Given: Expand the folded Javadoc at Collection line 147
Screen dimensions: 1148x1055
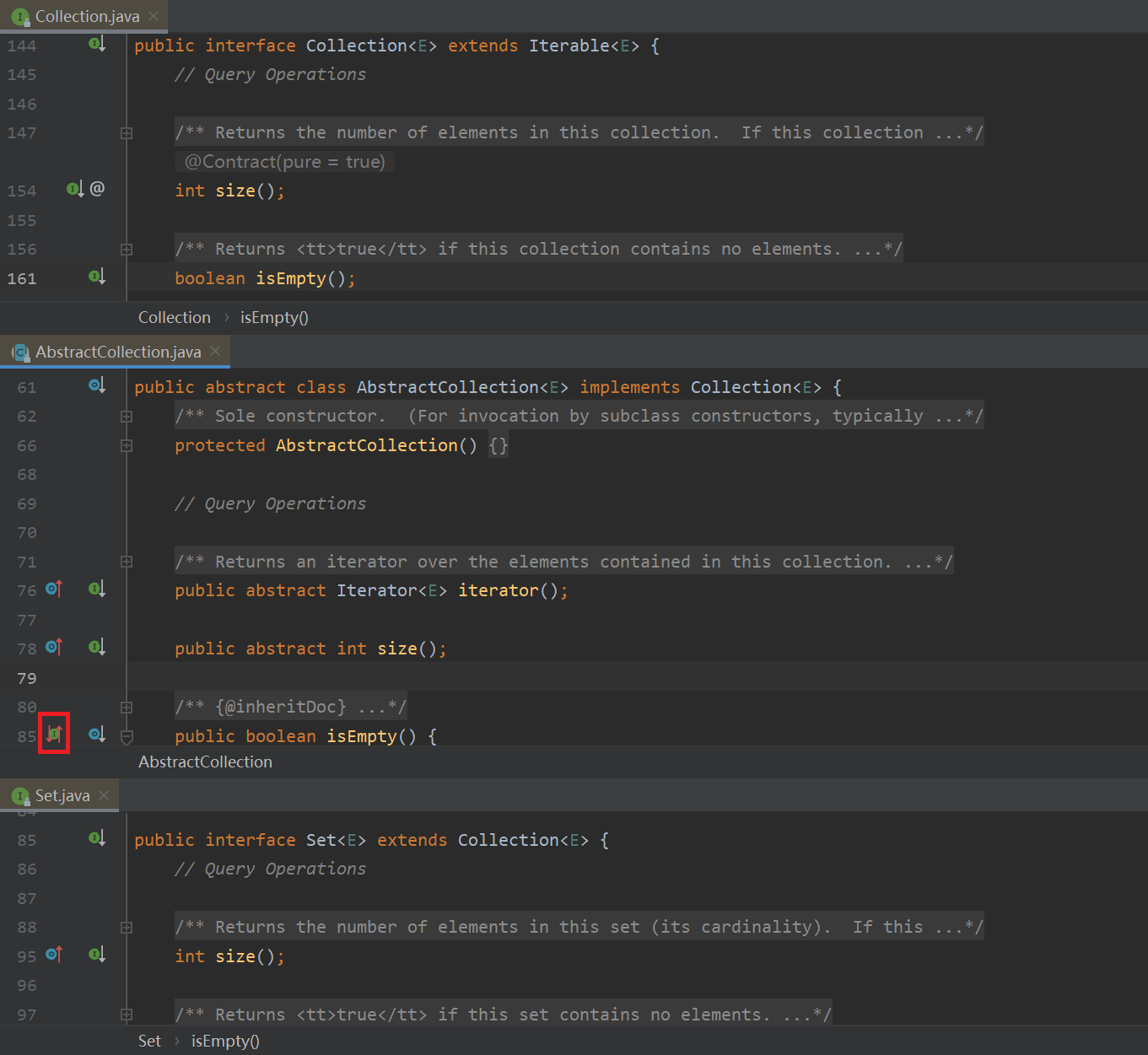Looking at the screenshot, I should coord(127,133).
